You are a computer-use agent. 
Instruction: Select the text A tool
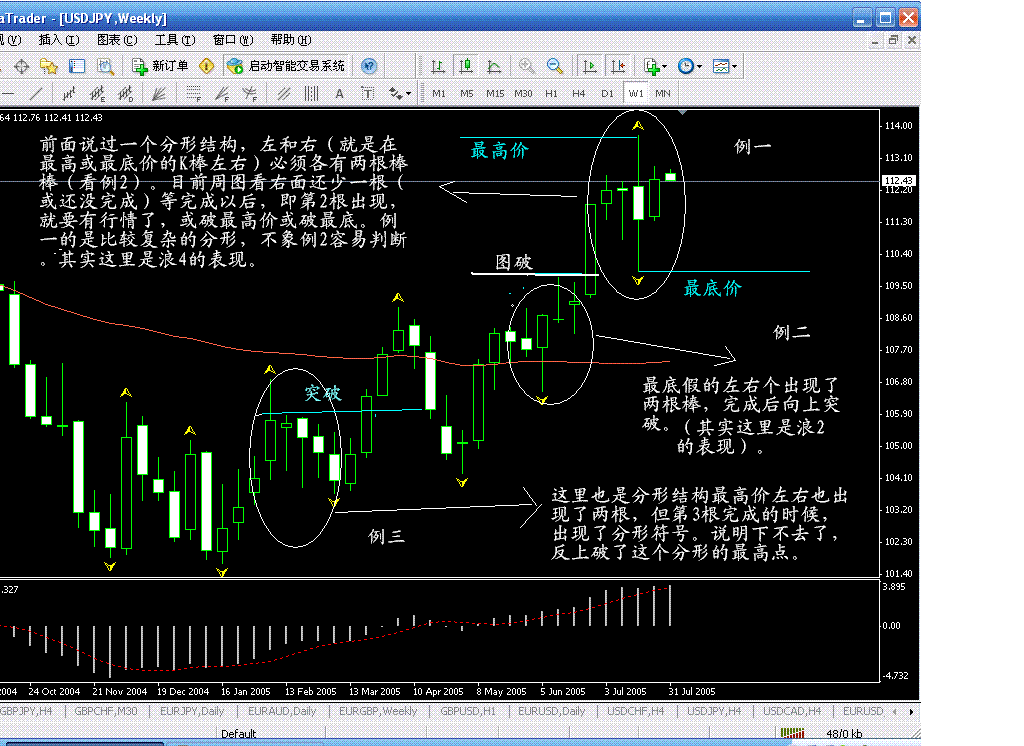click(340, 94)
